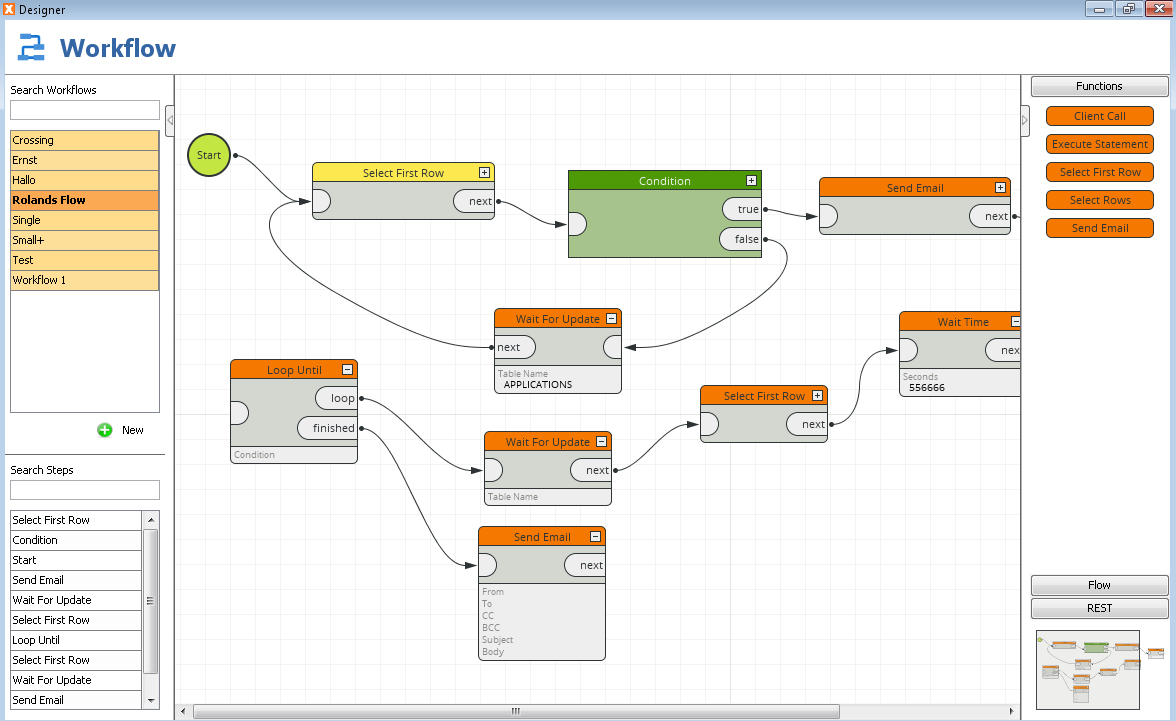The width and height of the screenshot is (1176, 721).
Task: Select the Test workflow
Action: pos(85,260)
